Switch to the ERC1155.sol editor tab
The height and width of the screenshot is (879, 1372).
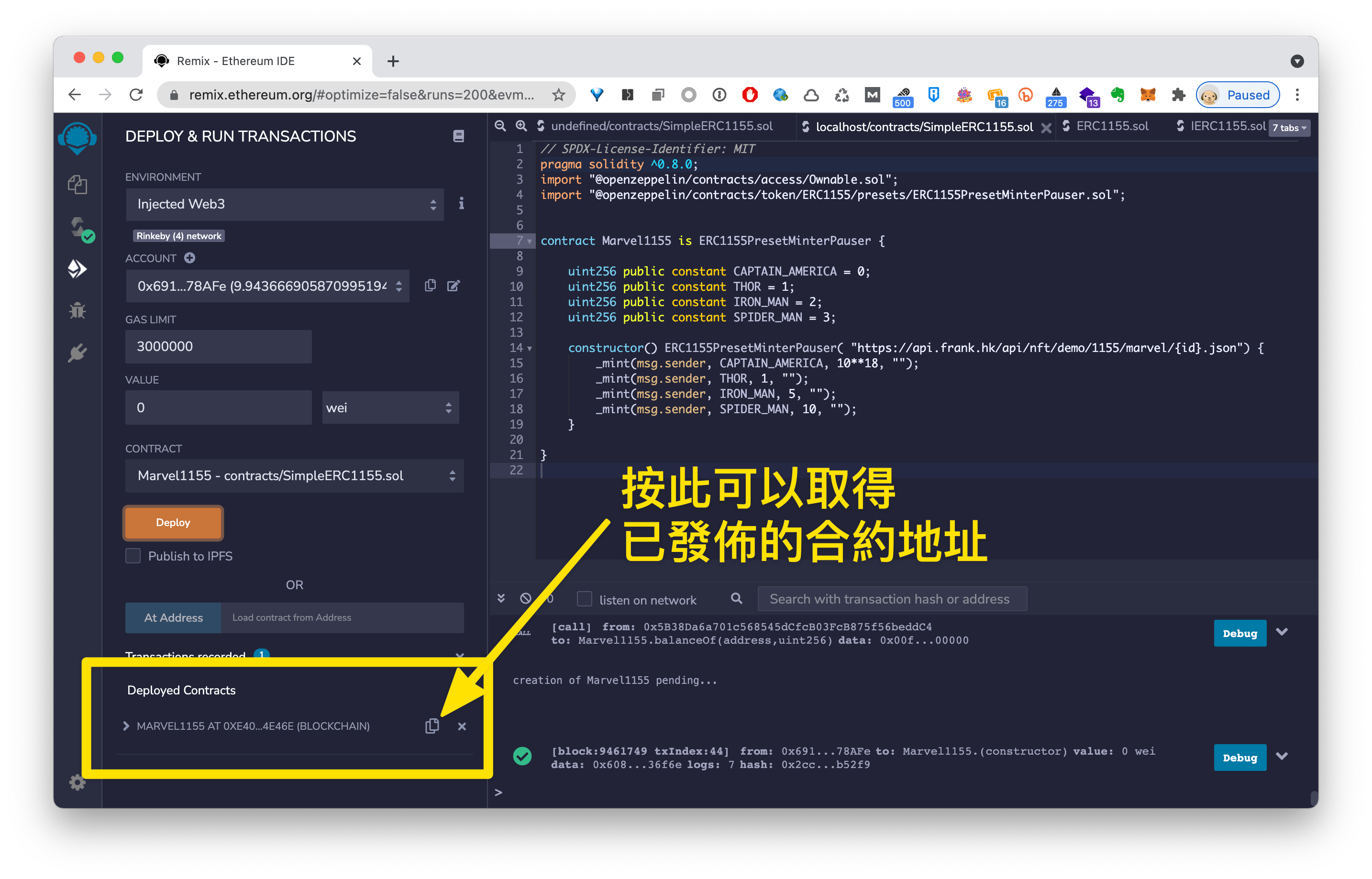point(1111,126)
